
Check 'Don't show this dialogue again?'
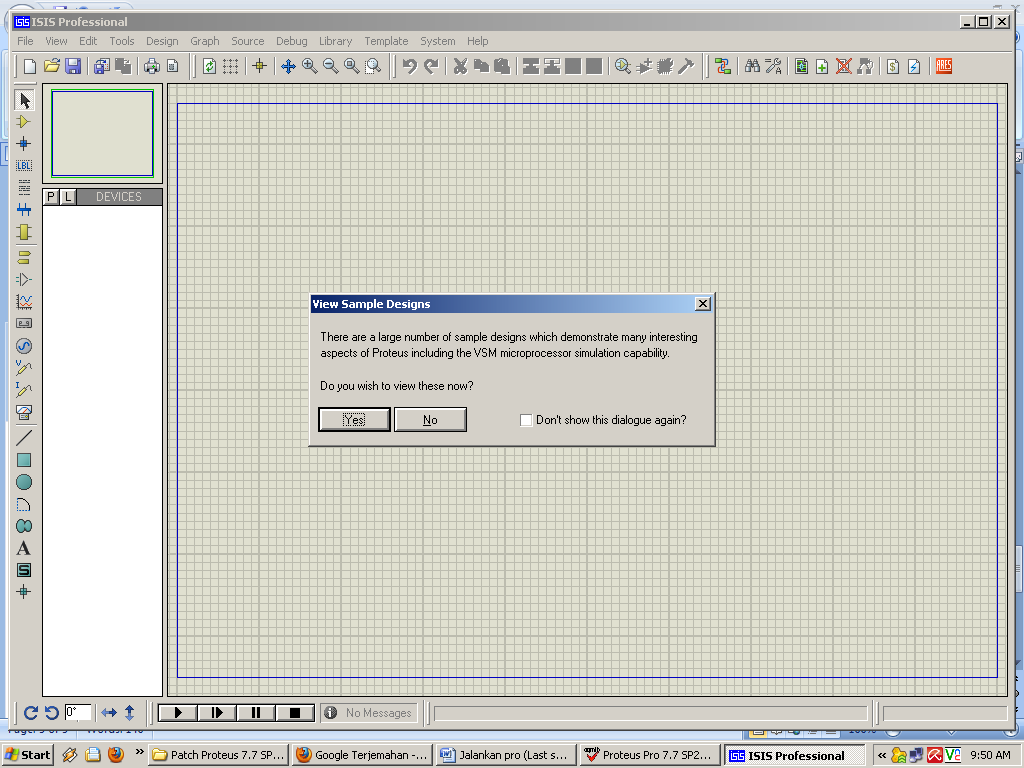pyautogui.click(x=526, y=420)
